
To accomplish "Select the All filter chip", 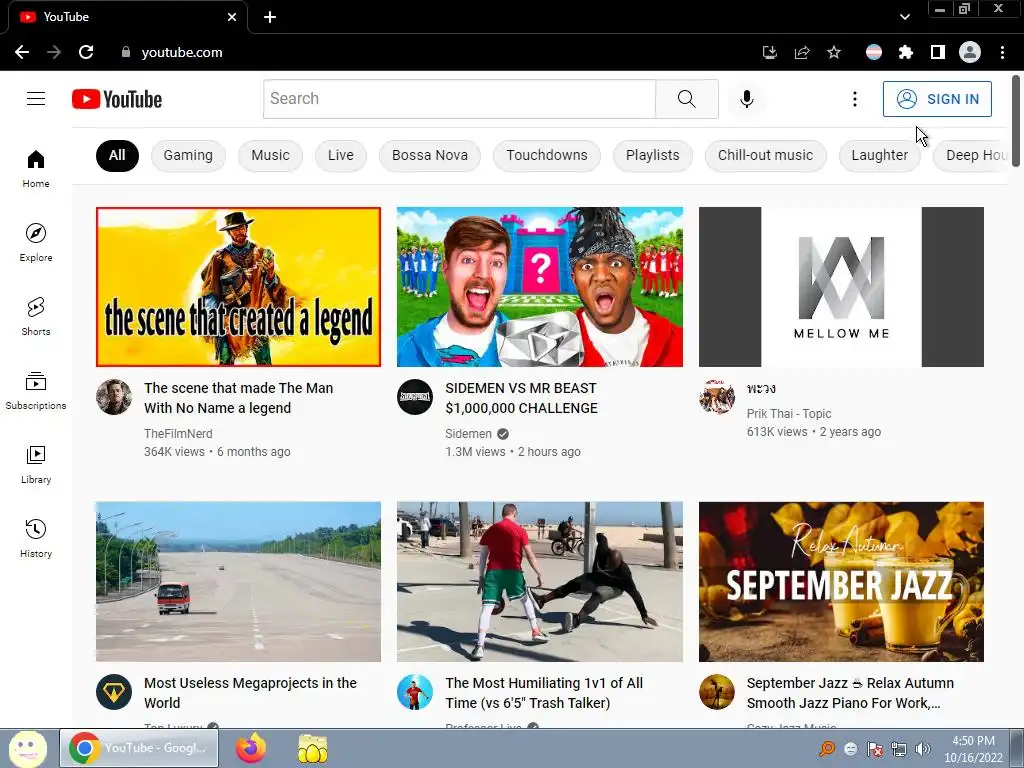I will tap(117, 155).
